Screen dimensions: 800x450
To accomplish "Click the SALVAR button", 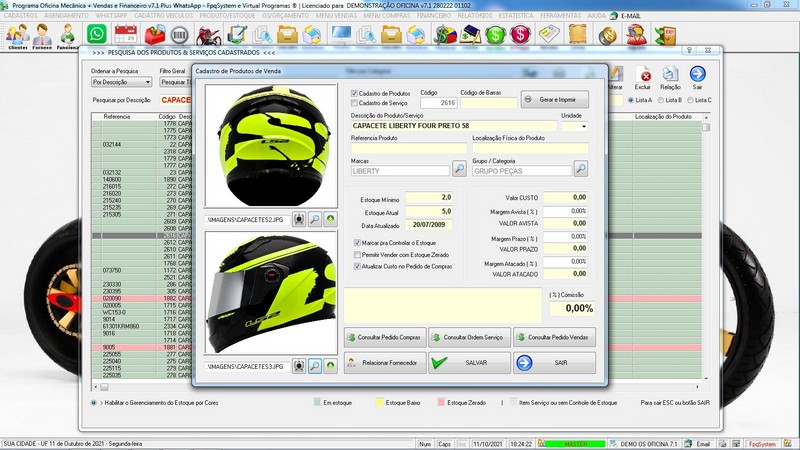I will [x=469, y=363].
